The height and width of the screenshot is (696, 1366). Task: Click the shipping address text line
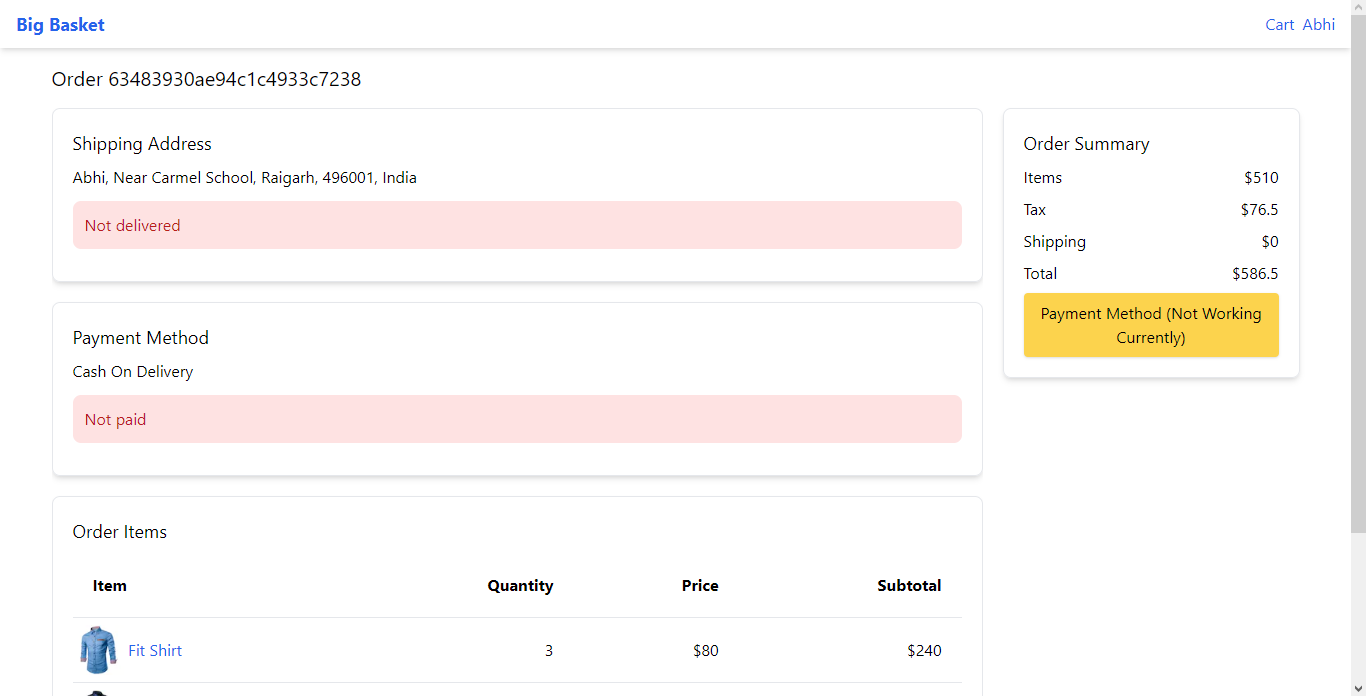245,178
